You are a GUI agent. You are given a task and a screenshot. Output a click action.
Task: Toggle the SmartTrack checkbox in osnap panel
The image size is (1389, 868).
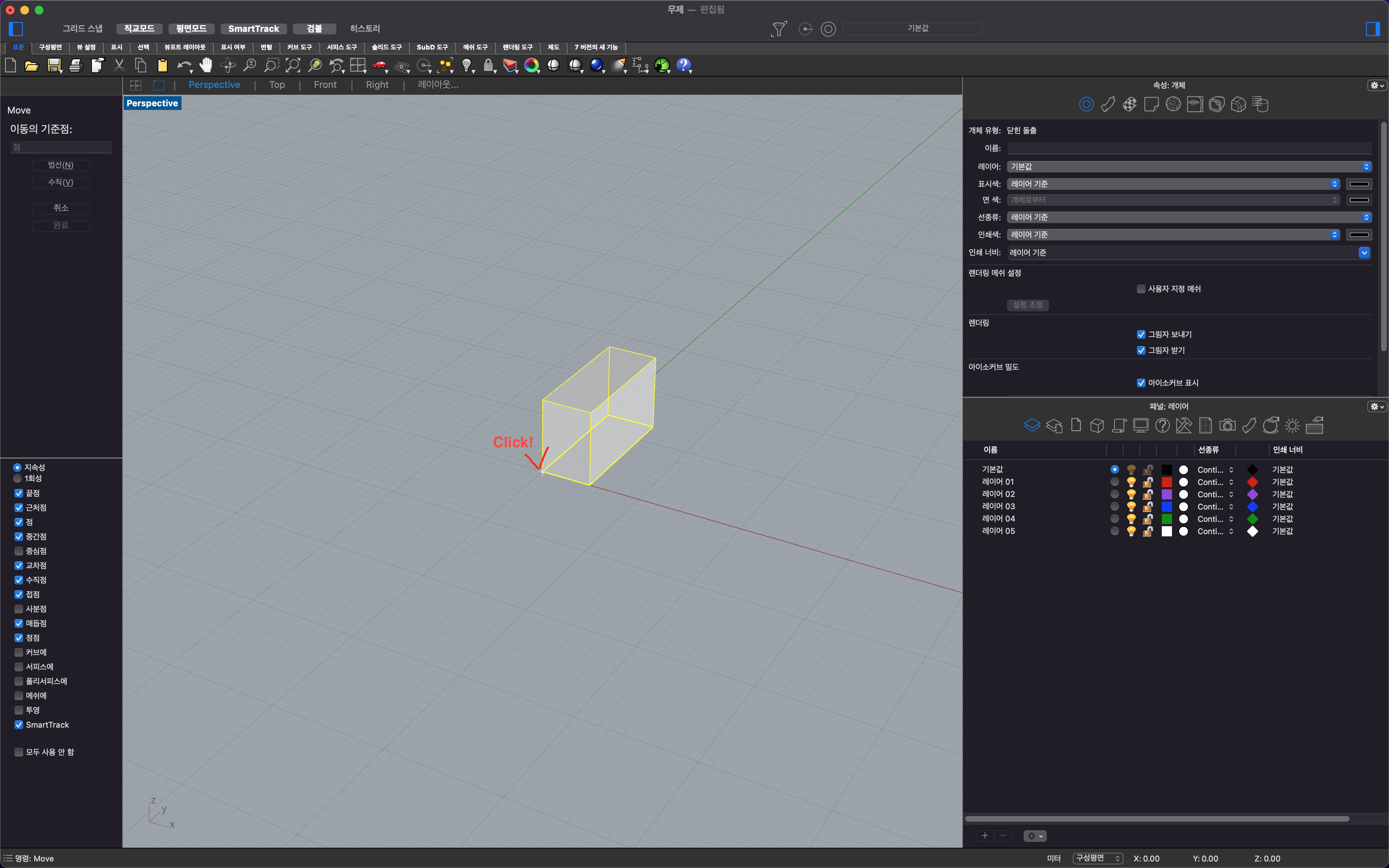[x=19, y=724]
